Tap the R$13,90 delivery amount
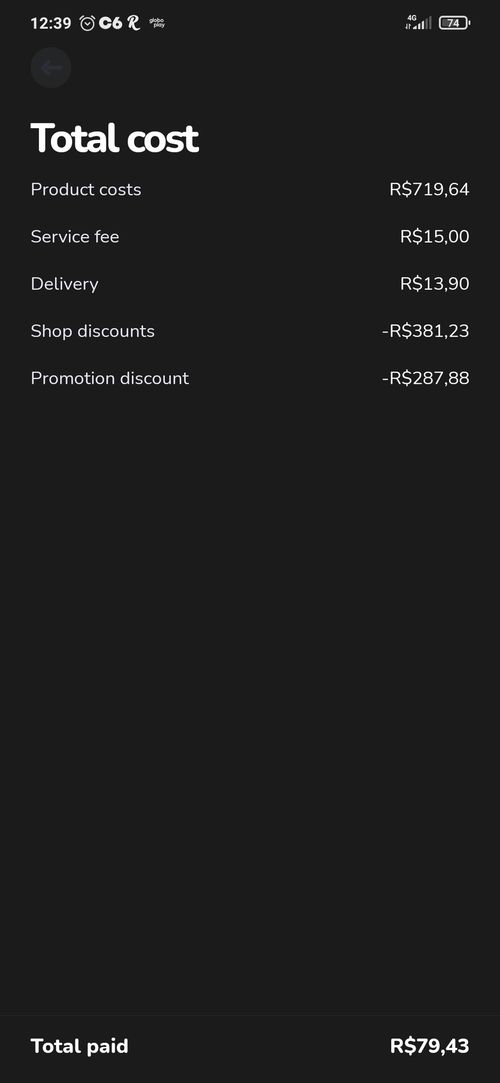The height and width of the screenshot is (1083, 500). click(434, 284)
